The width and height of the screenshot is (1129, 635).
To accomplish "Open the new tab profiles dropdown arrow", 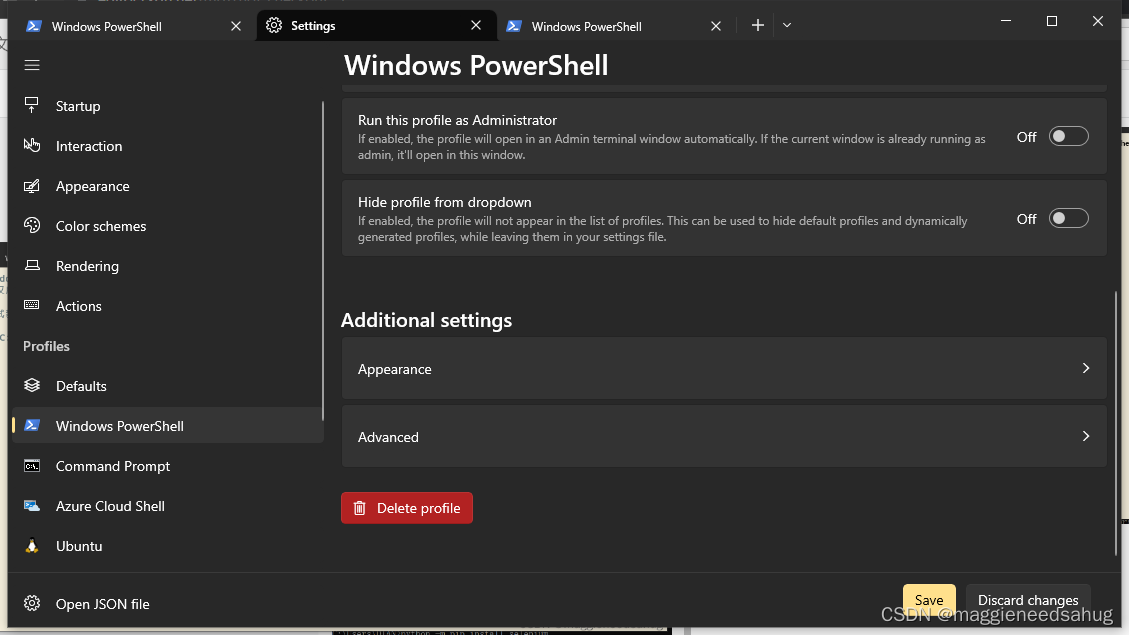I will (787, 25).
